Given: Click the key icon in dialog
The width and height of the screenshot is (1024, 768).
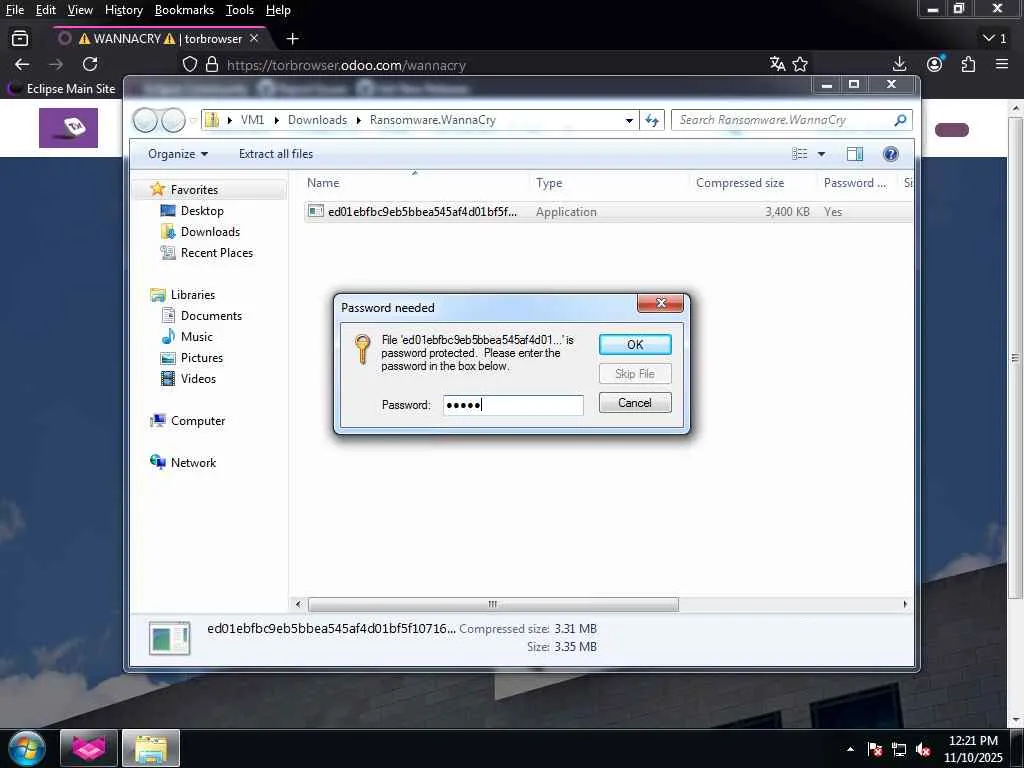Looking at the screenshot, I should [x=362, y=349].
